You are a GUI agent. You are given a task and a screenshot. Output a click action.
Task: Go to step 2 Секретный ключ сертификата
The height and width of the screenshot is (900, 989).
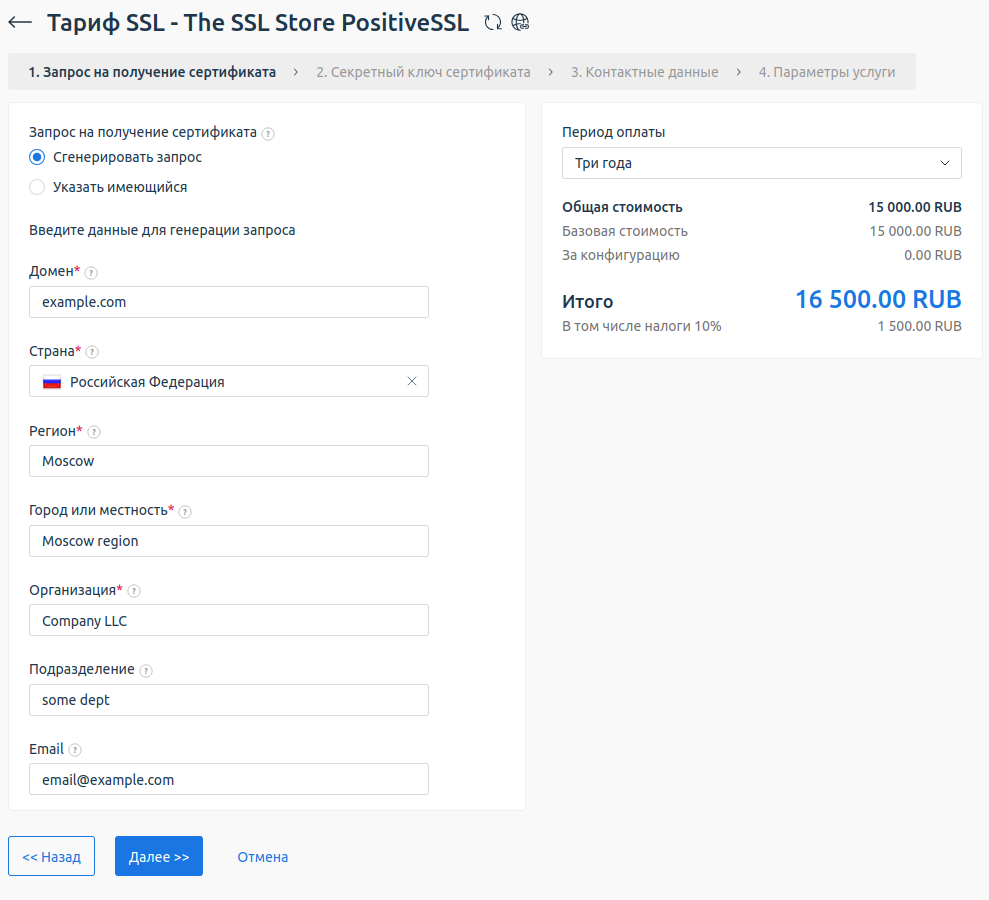pyautogui.click(x=423, y=72)
